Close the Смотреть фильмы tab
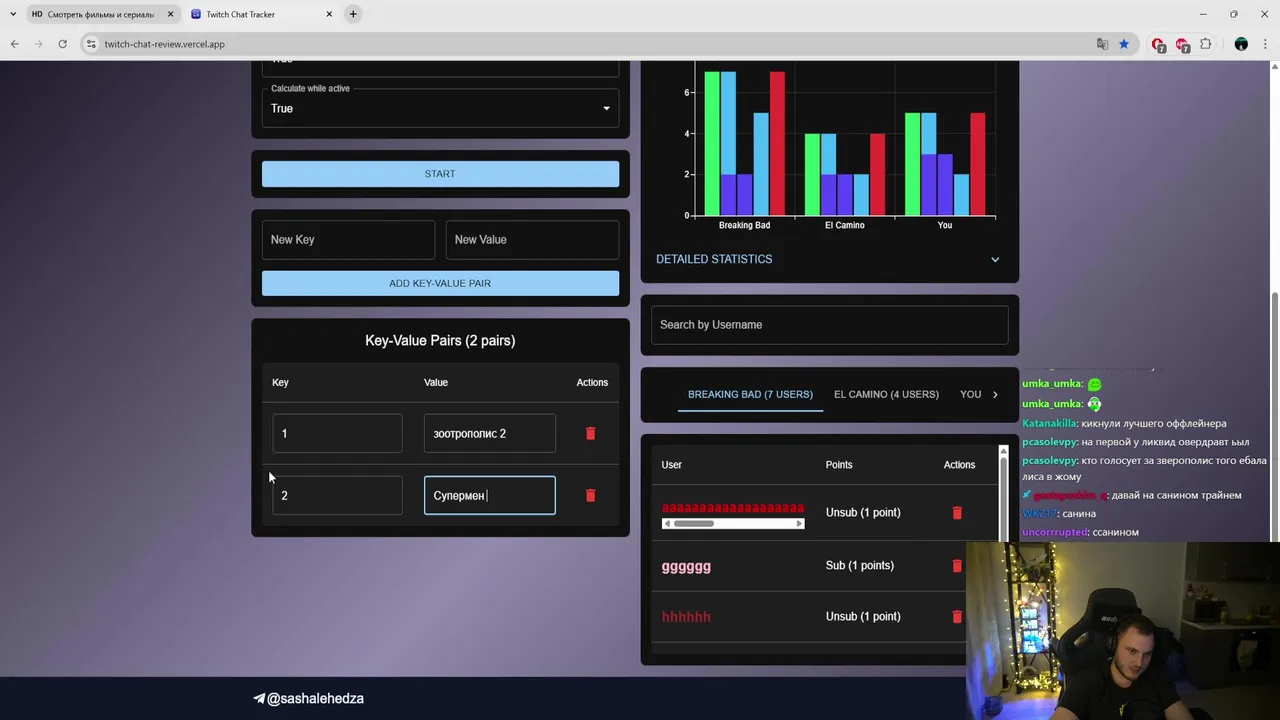Screen dimensions: 1280x720 coord(170,14)
